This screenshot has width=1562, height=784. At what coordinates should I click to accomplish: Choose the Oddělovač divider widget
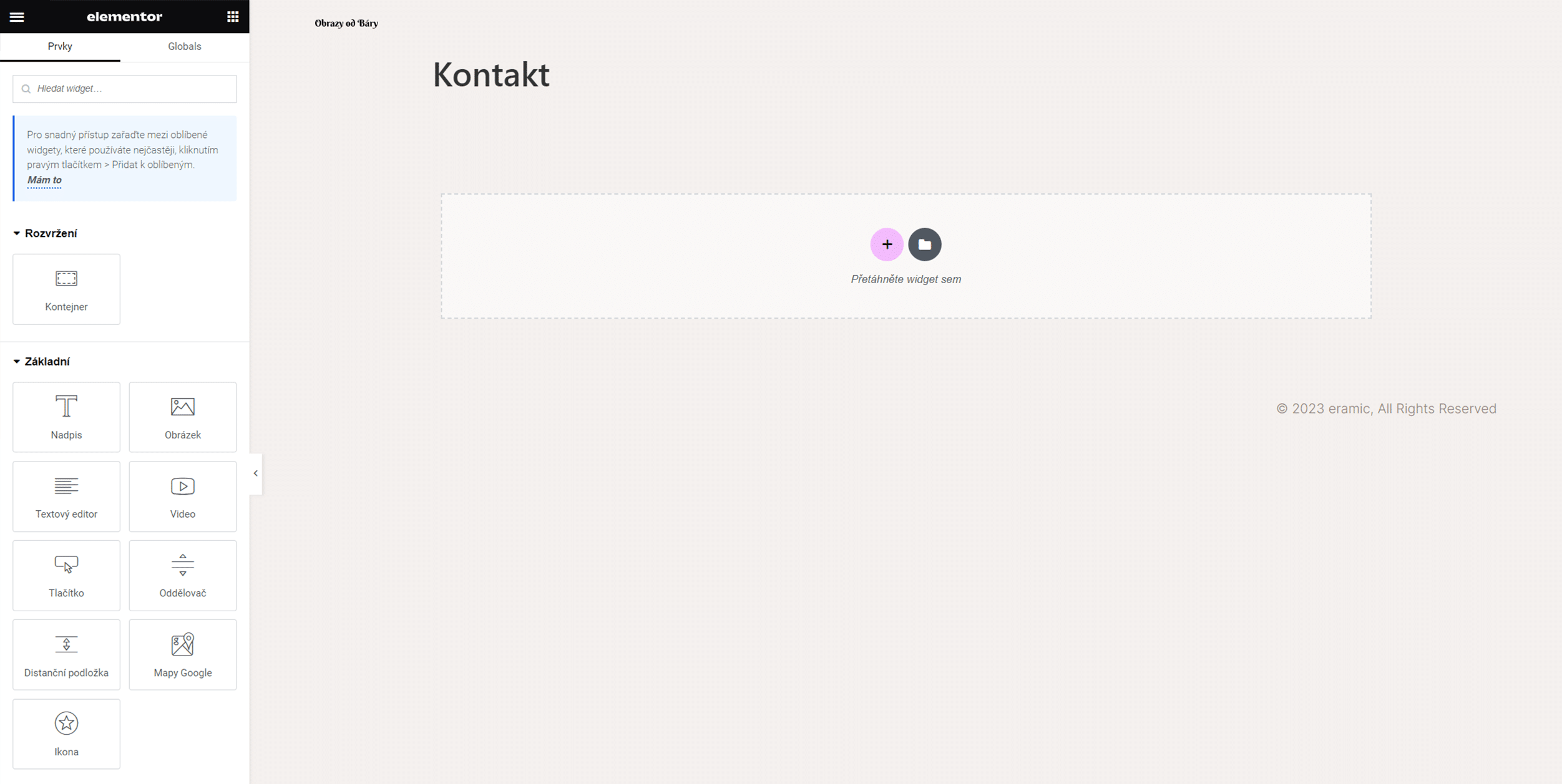(x=183, y=575)
